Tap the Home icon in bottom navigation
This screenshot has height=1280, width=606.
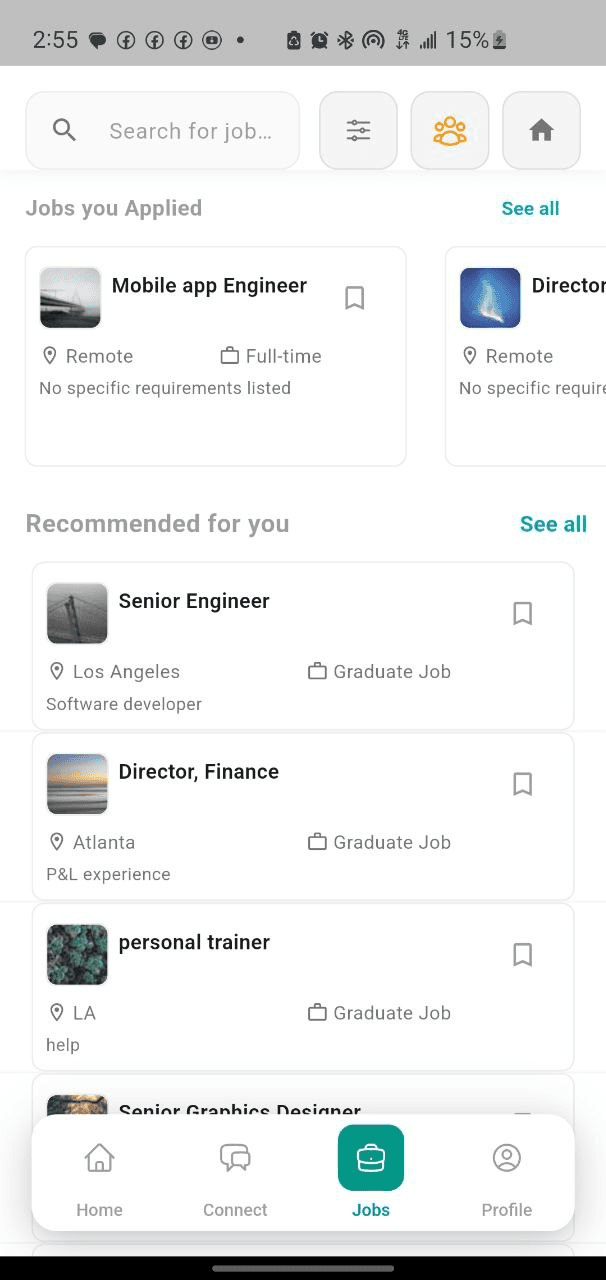[x=99, y=1157]
